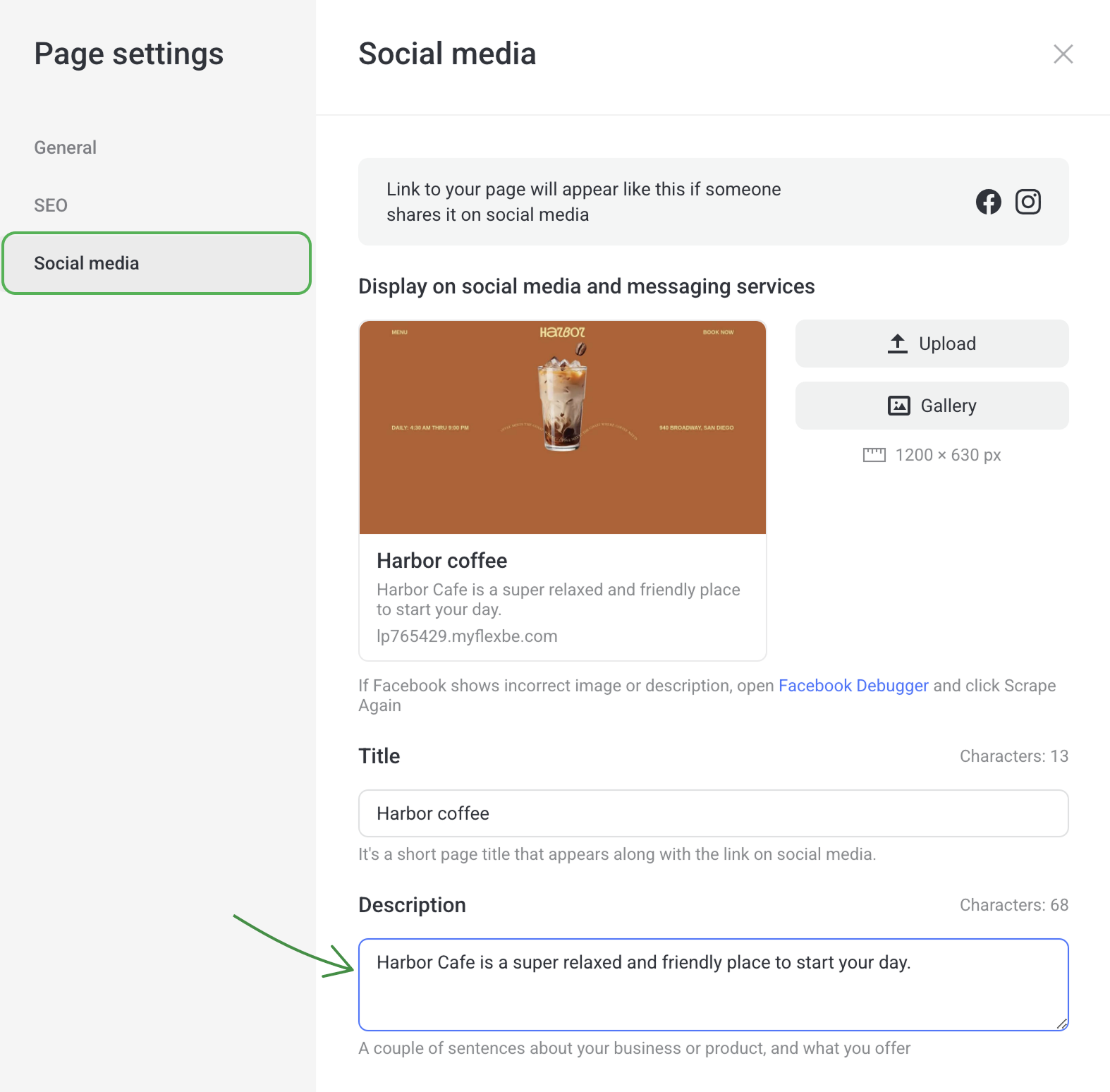Click the Facebook icon in the info banner
Screen dimensions: 1110x1092
[x=988, y=202]
